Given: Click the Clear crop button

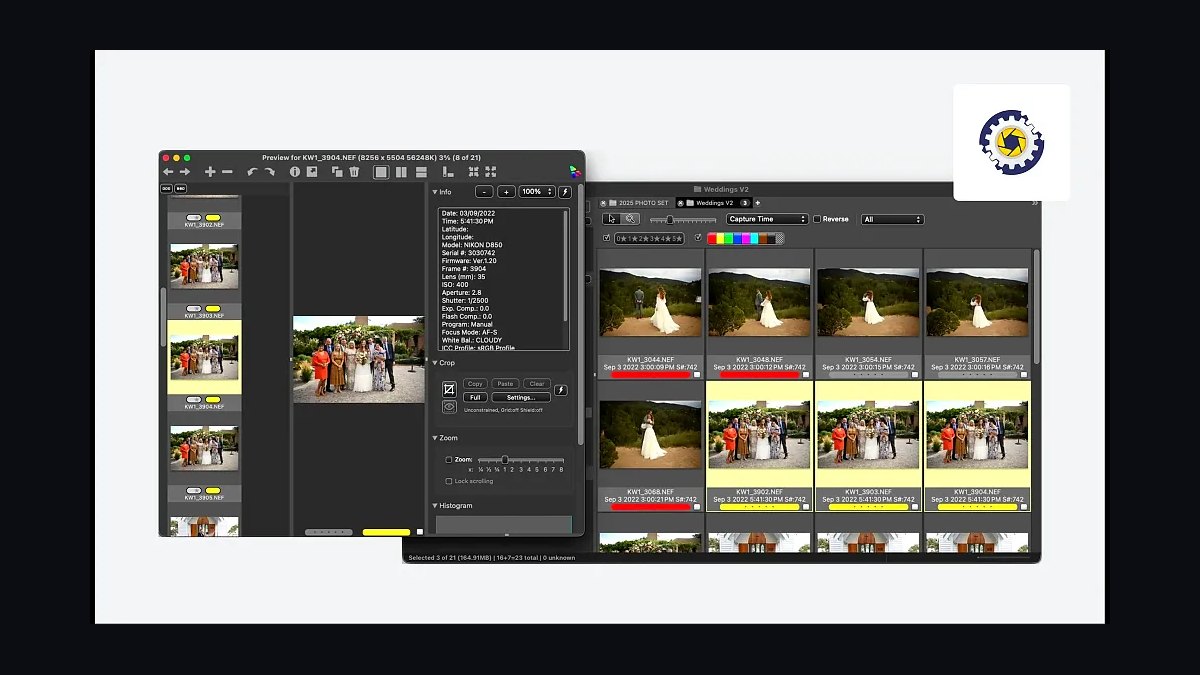Looking at the screenshot, I should (x=537, y=383).
